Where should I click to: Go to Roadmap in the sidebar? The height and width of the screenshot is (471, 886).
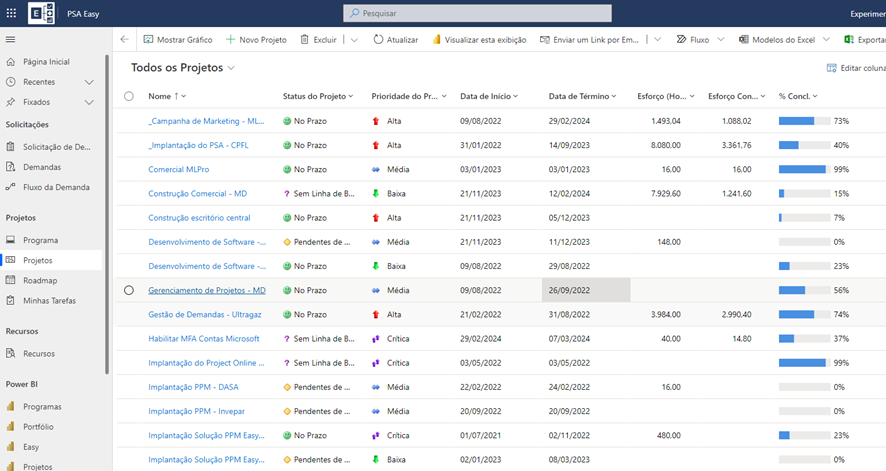coord(40,281)
